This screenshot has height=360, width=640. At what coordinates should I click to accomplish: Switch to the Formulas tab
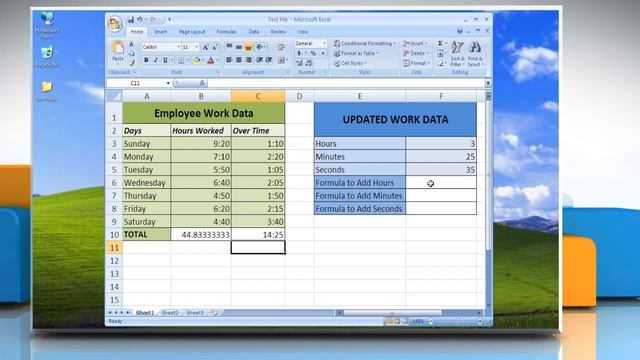226,31
